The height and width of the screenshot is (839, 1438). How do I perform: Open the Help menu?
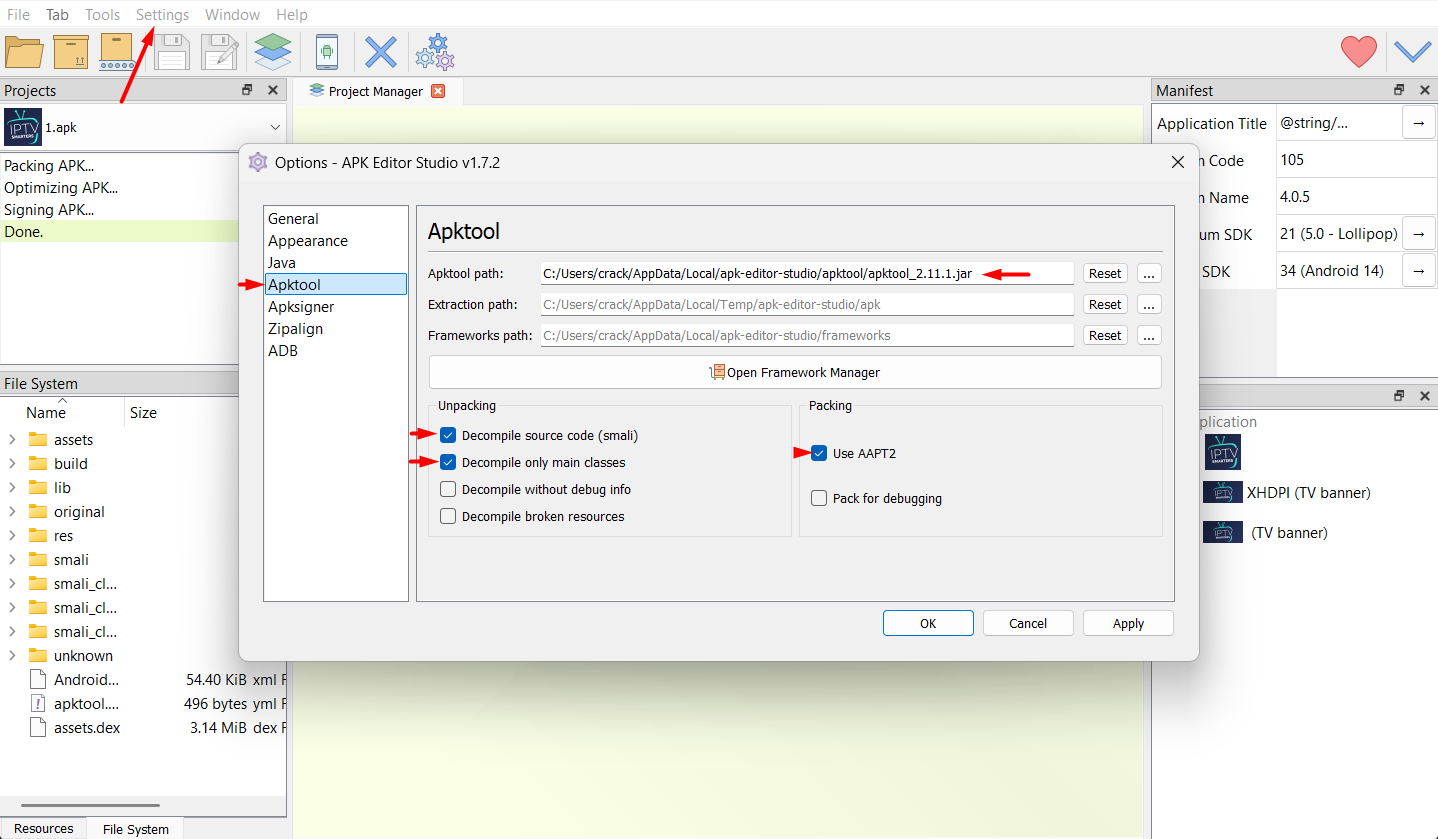[292, 14]
